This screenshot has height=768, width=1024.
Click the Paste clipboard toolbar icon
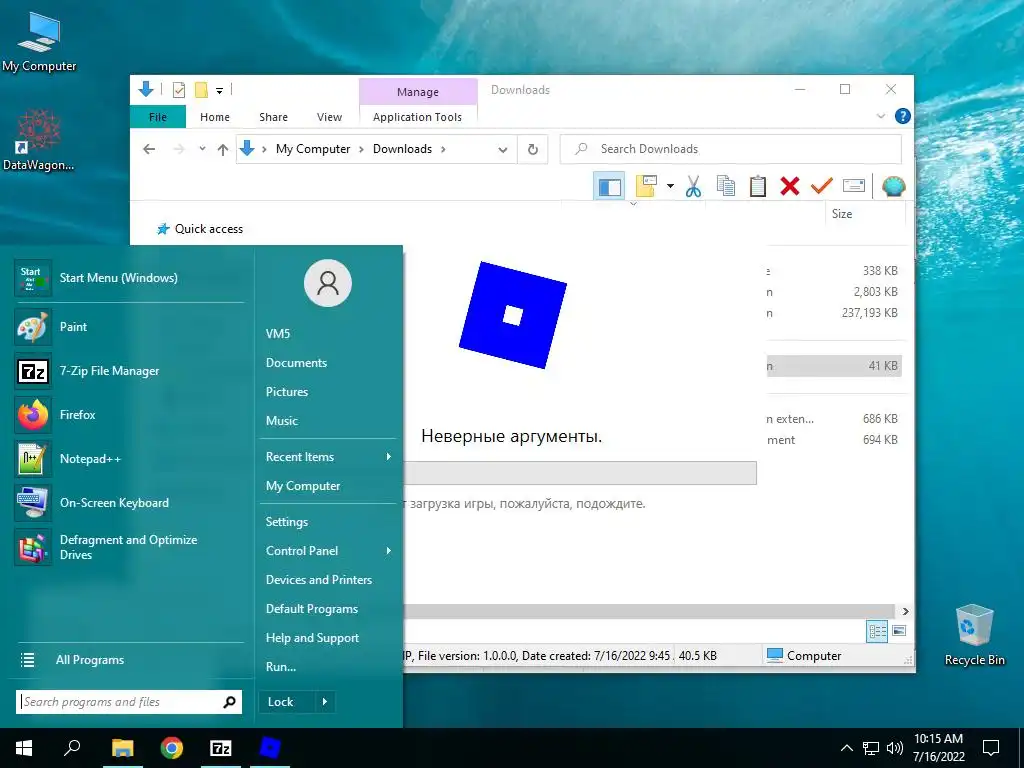(x=758, y=187)
